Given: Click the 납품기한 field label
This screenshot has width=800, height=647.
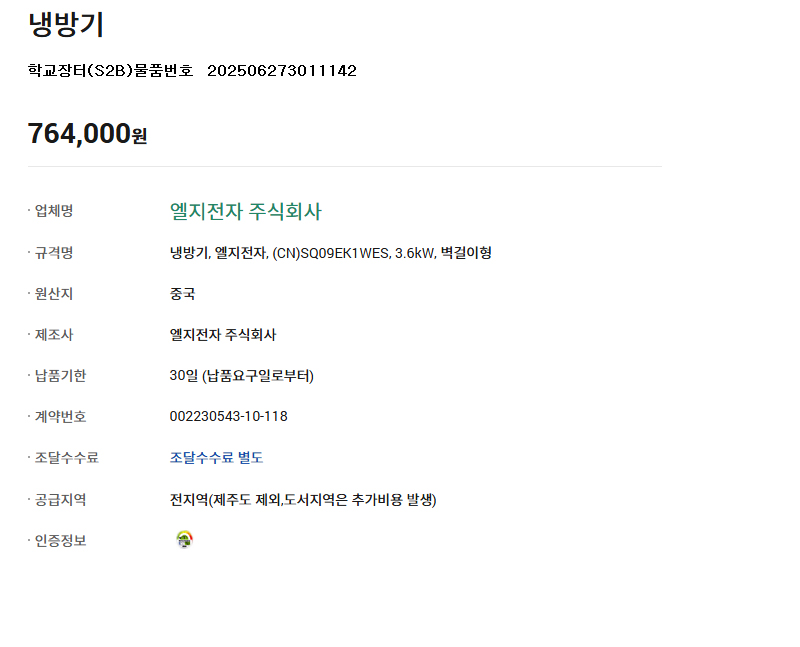Looking at the screenshot, I should [60, 376].
